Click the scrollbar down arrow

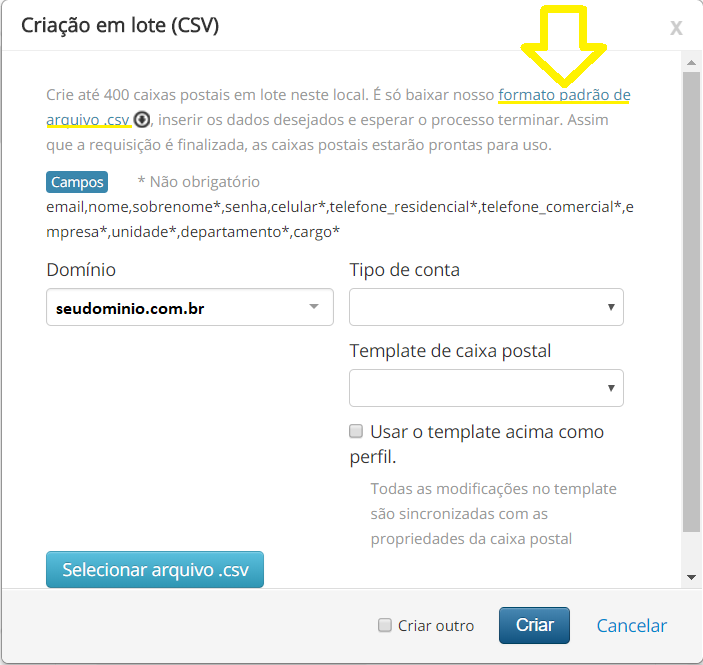tap(691, 578)
